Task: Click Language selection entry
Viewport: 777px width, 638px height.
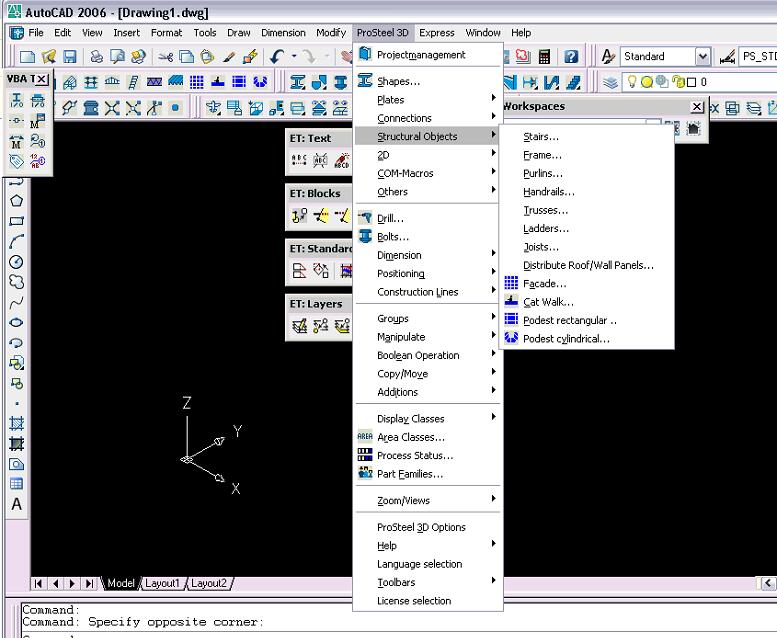Action: point(426,564)
